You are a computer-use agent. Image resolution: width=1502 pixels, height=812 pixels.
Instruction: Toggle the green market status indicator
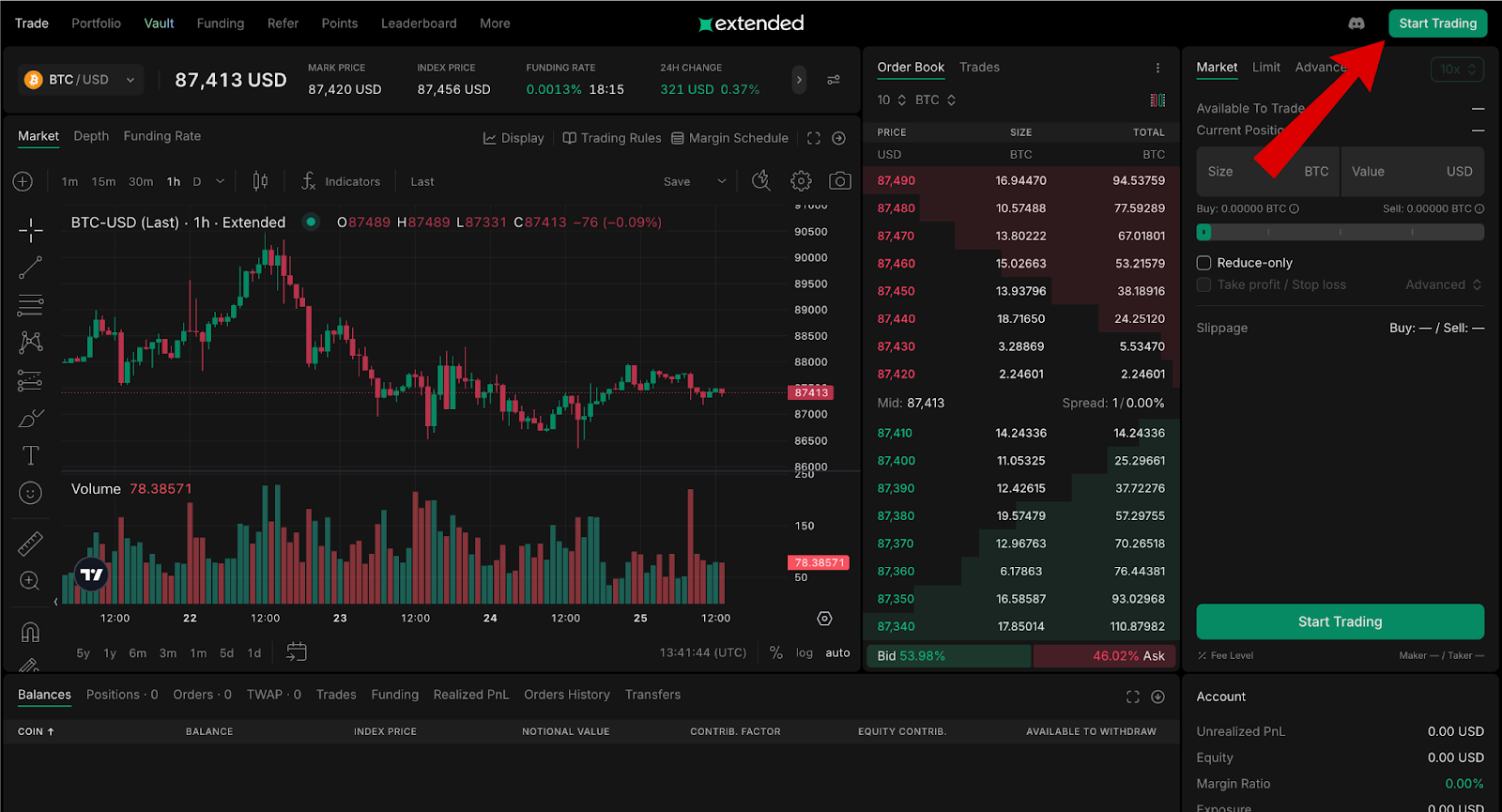click(311, 222)
